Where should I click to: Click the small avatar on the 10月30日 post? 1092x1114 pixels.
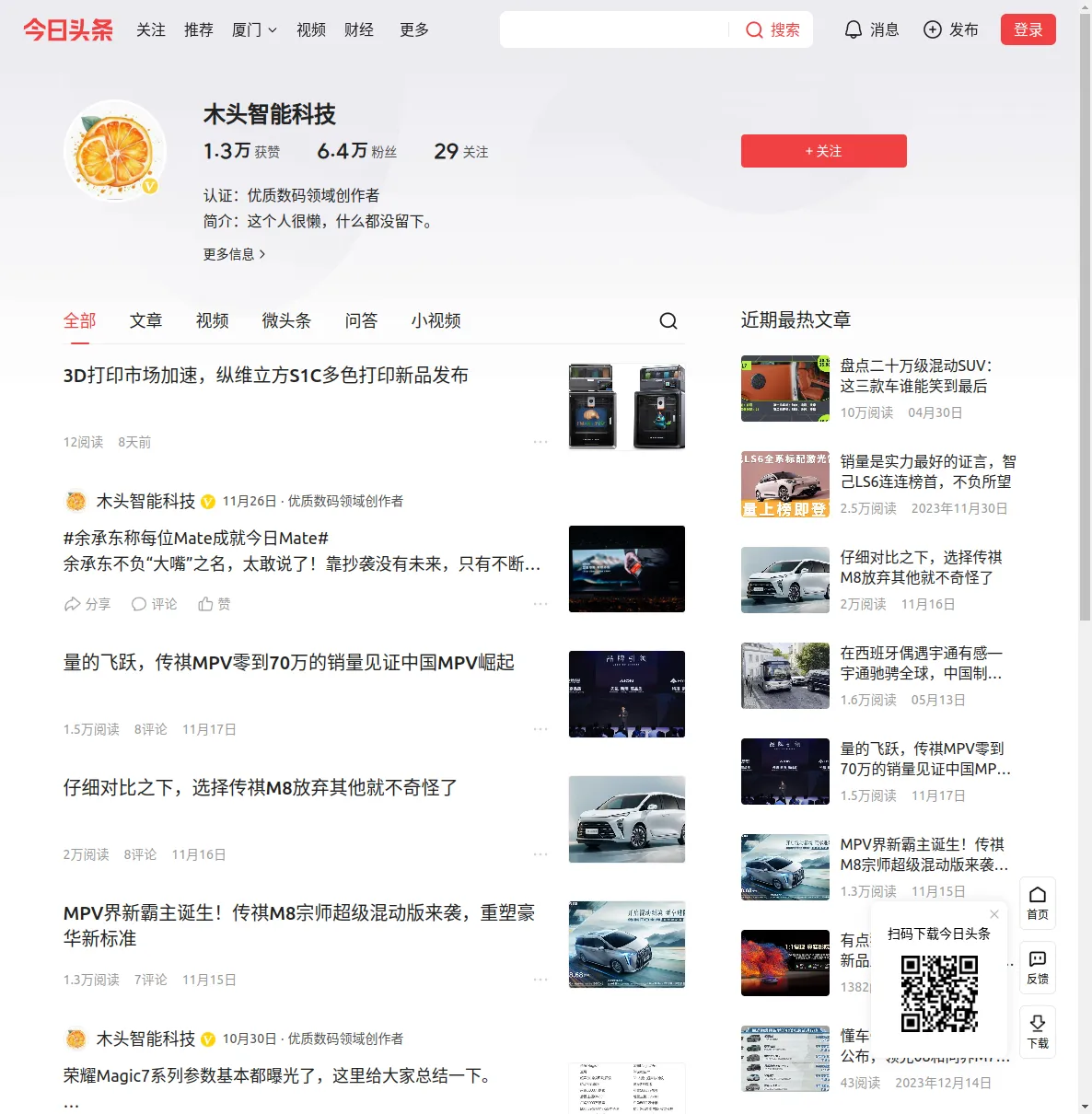[x=76, y=1039]
